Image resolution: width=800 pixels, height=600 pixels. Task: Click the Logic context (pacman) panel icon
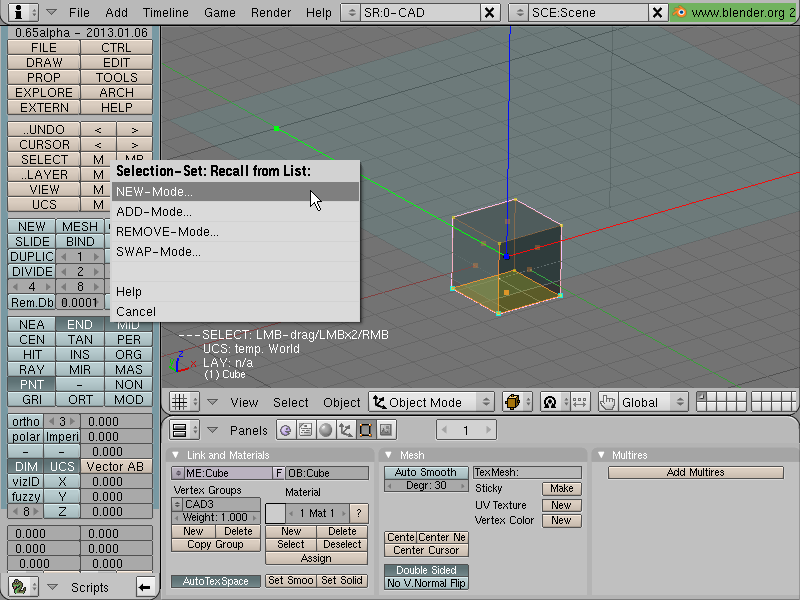[x=286, y=430]
